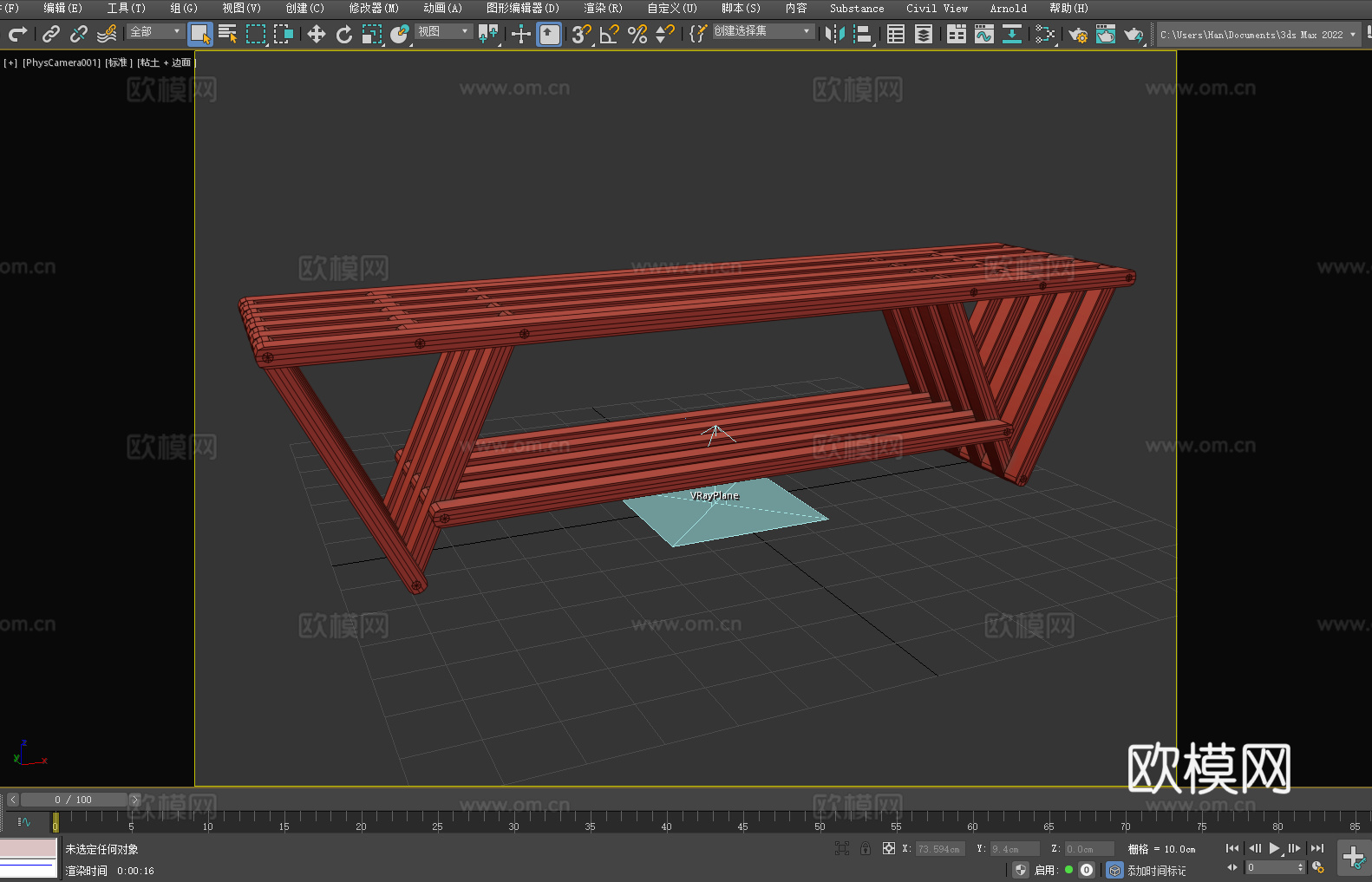Activate the Select and Move tool
This screenshot has height=882, width=1372.
click(317, 34)
